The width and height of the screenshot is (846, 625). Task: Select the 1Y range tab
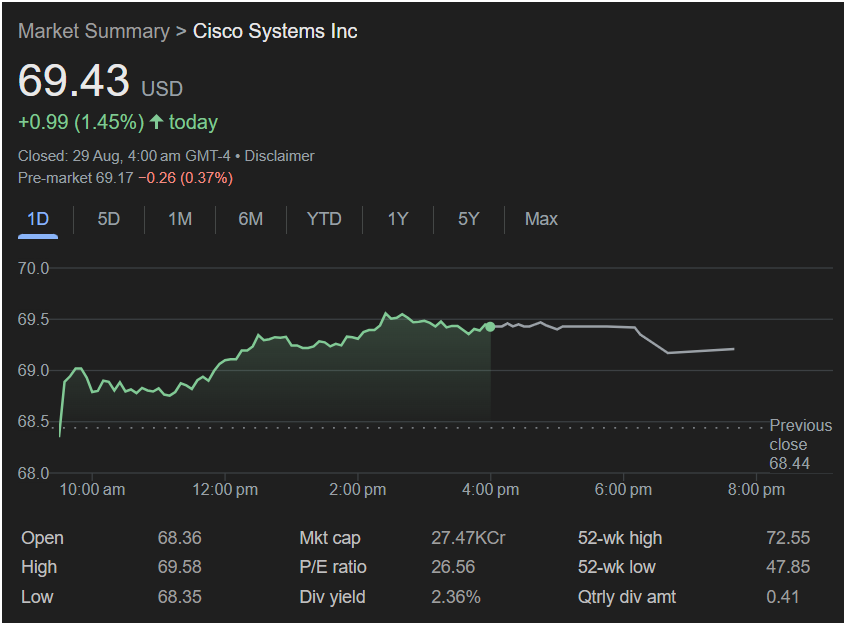coord(398,219)
